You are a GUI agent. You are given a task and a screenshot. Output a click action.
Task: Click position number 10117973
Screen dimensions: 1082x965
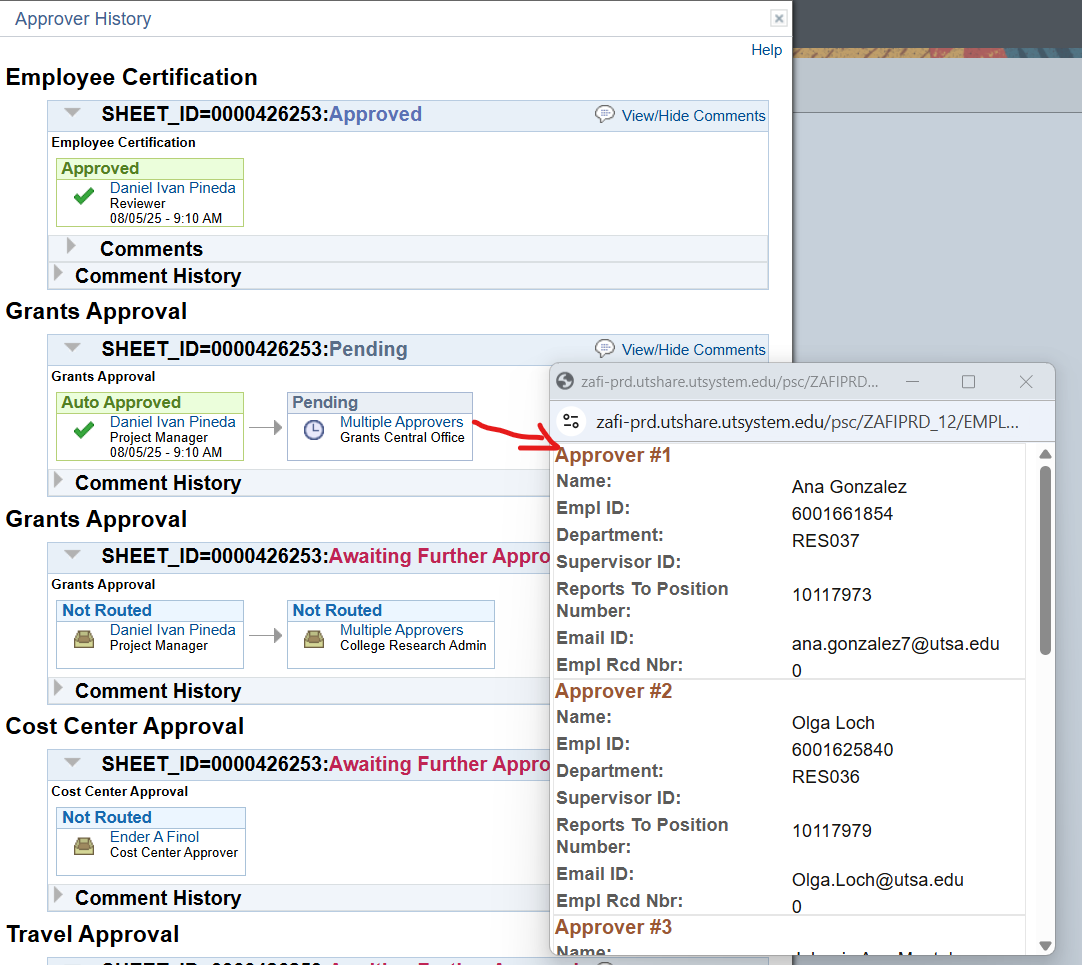(x=832, y=594)
